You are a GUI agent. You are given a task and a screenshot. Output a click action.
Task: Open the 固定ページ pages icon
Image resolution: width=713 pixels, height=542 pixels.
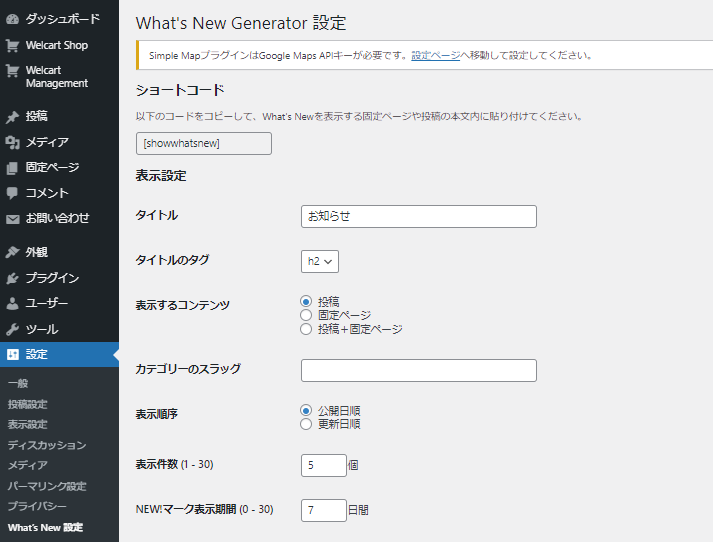pyautogui.click(x=13, y=168)
